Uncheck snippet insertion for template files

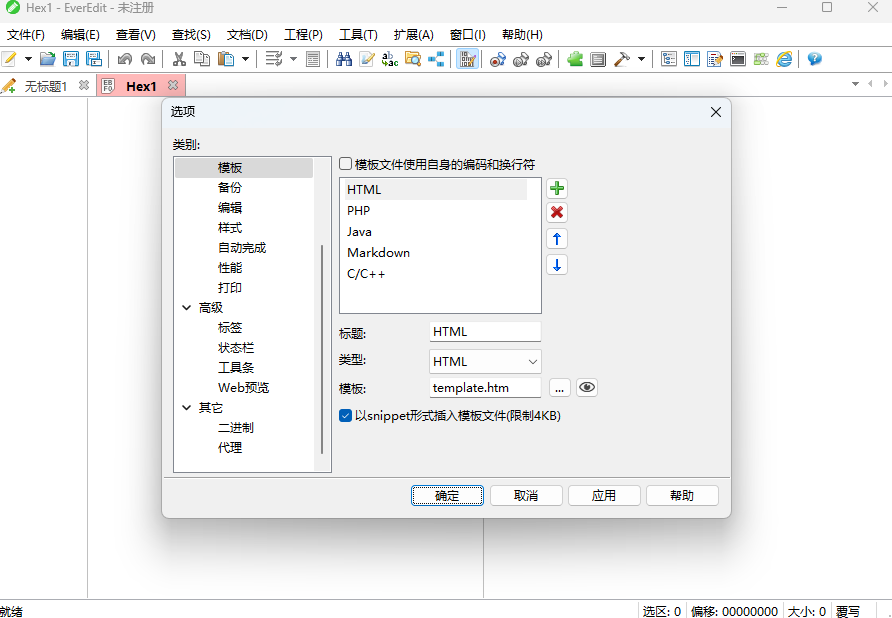345,415
